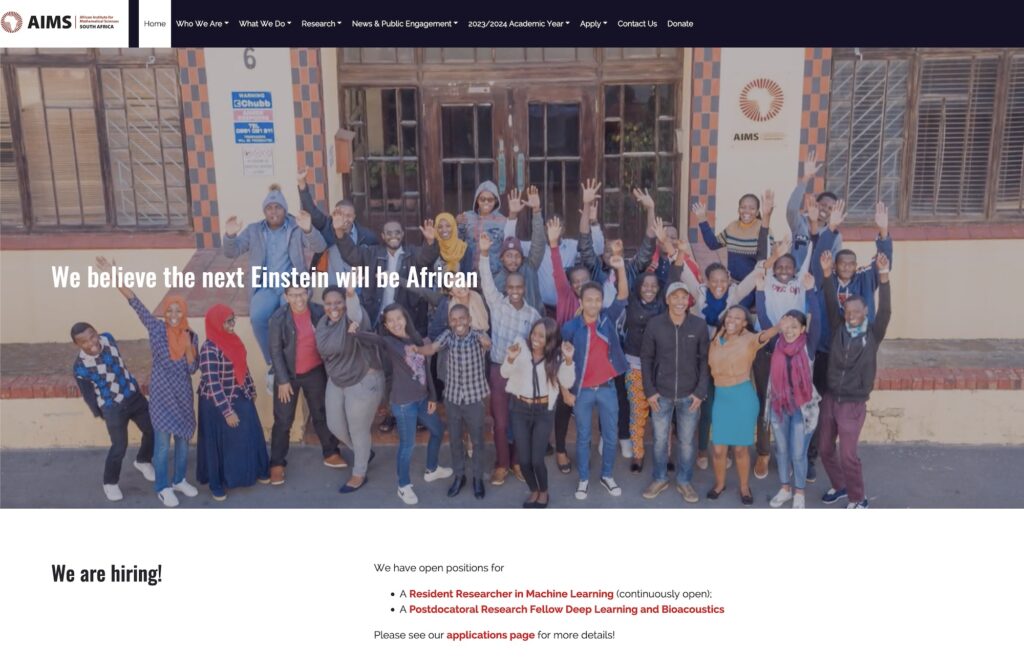Click the We are hiring! heading
Image resolution: width=1024 pixels, height=671 pixels.
(106, 574)
